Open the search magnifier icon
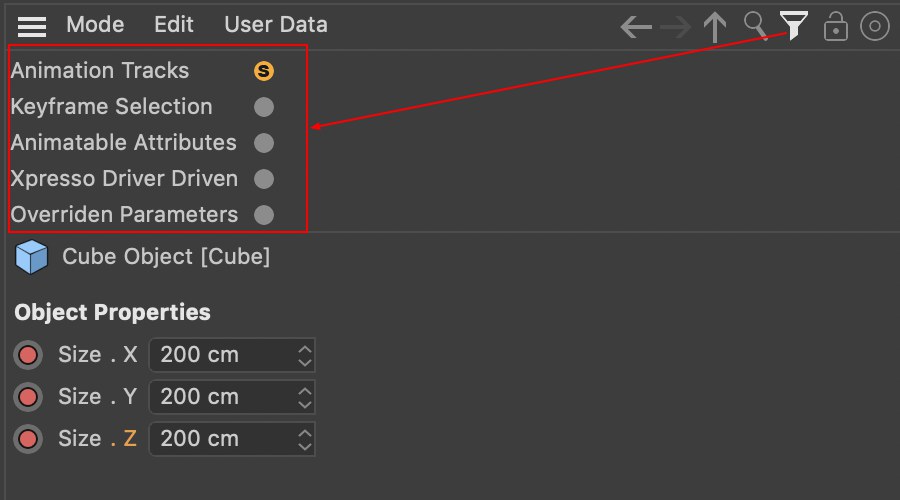Screen dimensions: 900x500 point(755,24)
